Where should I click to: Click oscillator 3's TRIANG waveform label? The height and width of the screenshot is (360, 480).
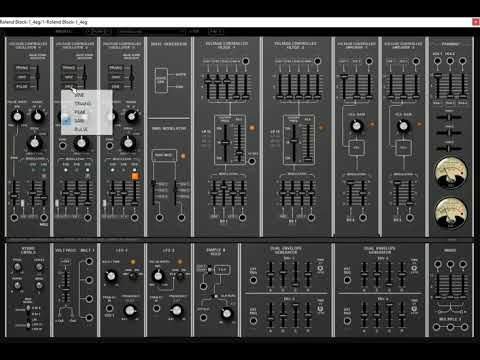pyautogui.click(x=116, y=68)
